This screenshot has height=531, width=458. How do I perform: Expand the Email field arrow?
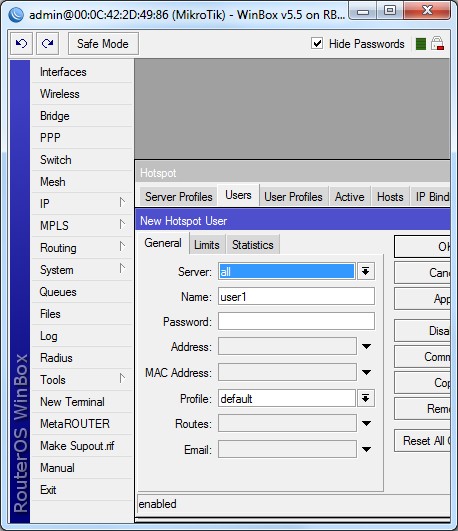[x=366, y=449]
